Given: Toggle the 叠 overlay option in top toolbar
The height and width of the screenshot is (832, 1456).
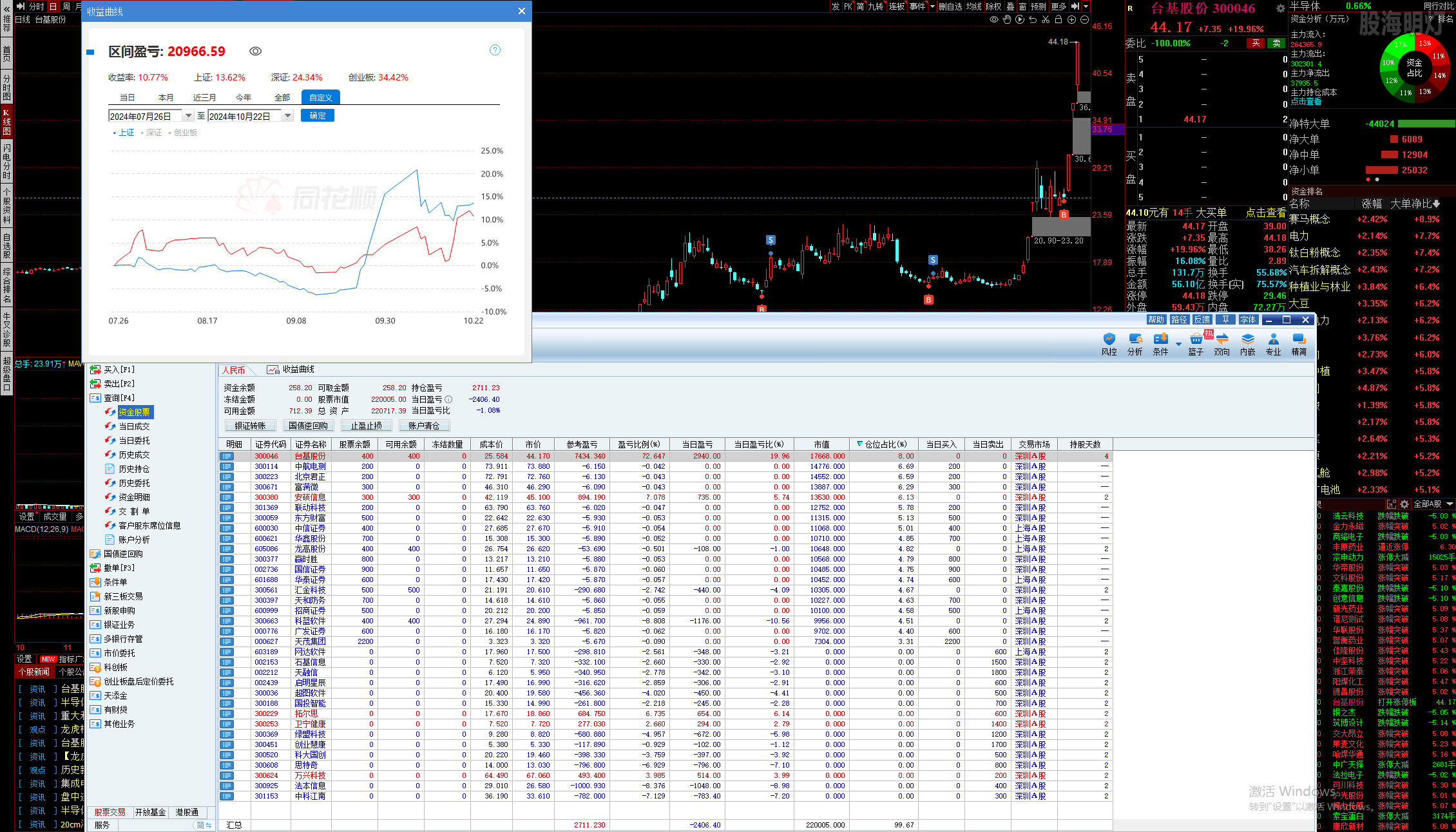Looking at the screenshot, I should click(1010, 6).
